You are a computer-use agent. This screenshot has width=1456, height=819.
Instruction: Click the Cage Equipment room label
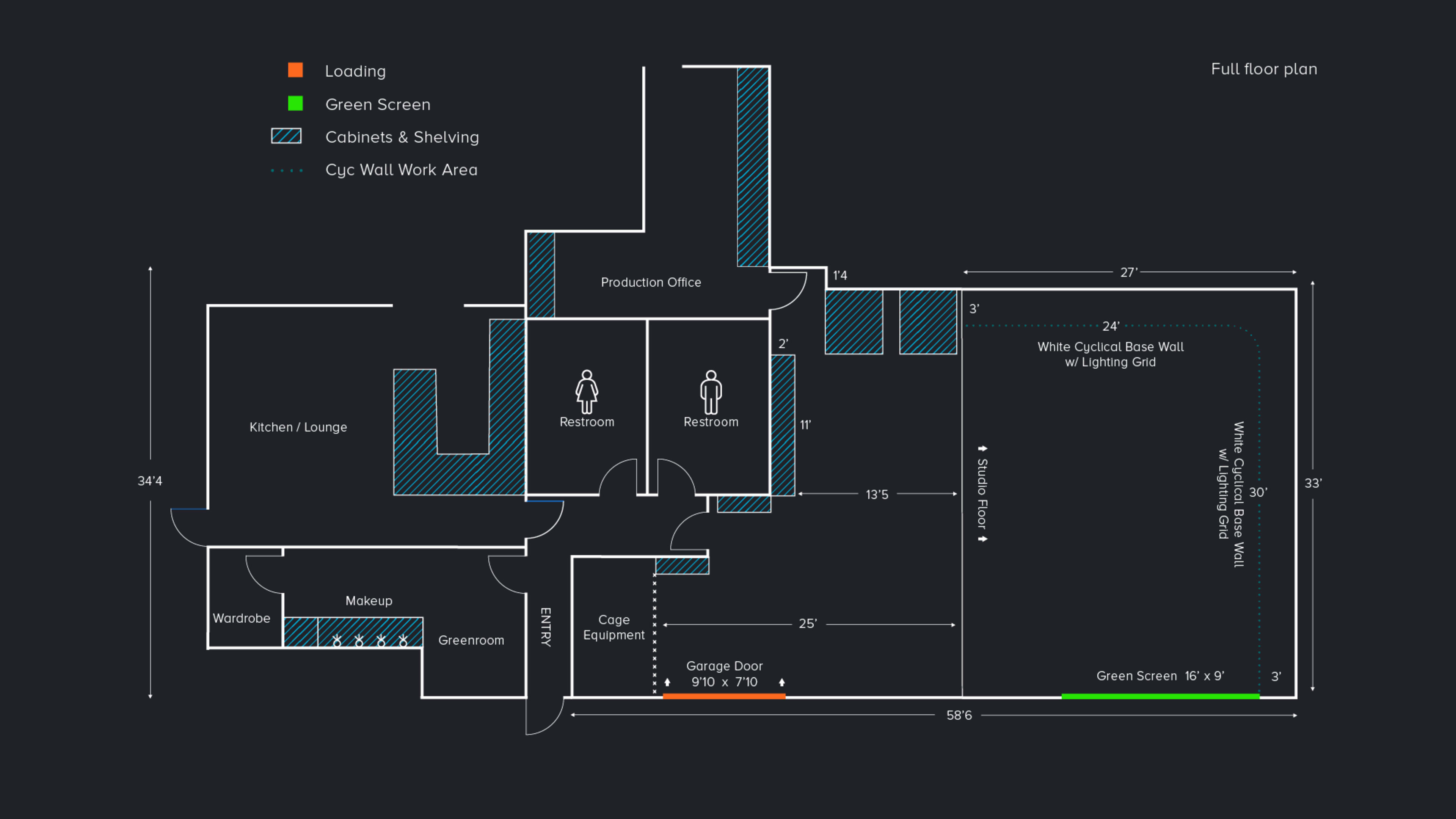(x=614, y=628)
